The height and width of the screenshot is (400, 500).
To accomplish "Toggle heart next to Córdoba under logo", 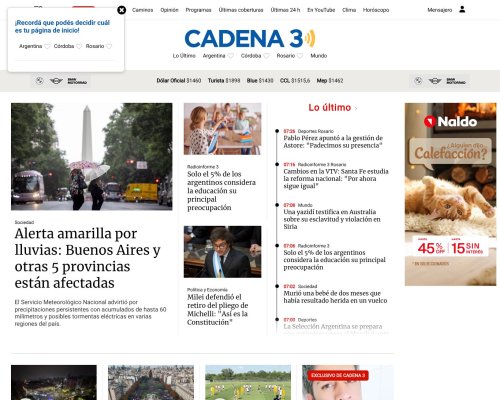I will coord(266,56).
